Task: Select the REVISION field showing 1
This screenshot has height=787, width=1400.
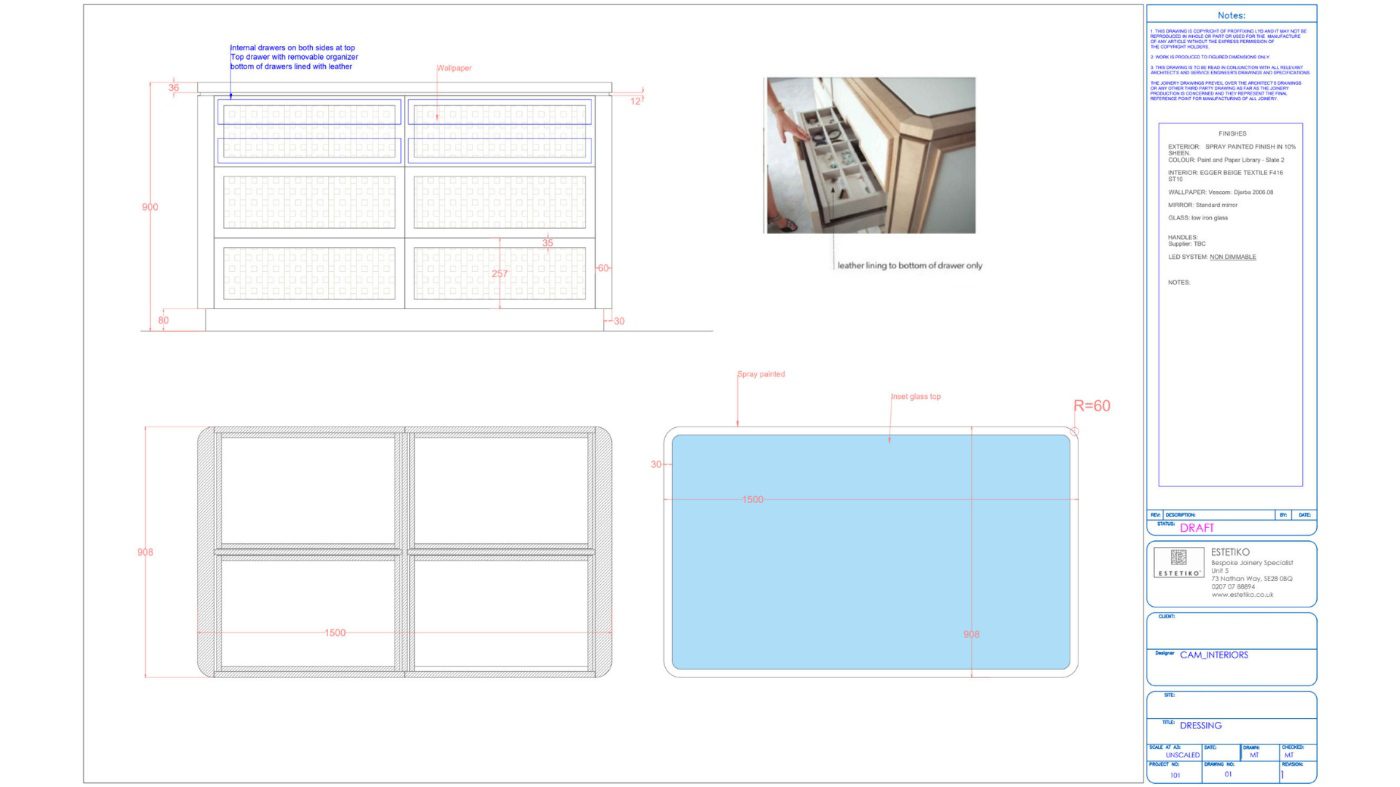Action: coord(1283,772)
